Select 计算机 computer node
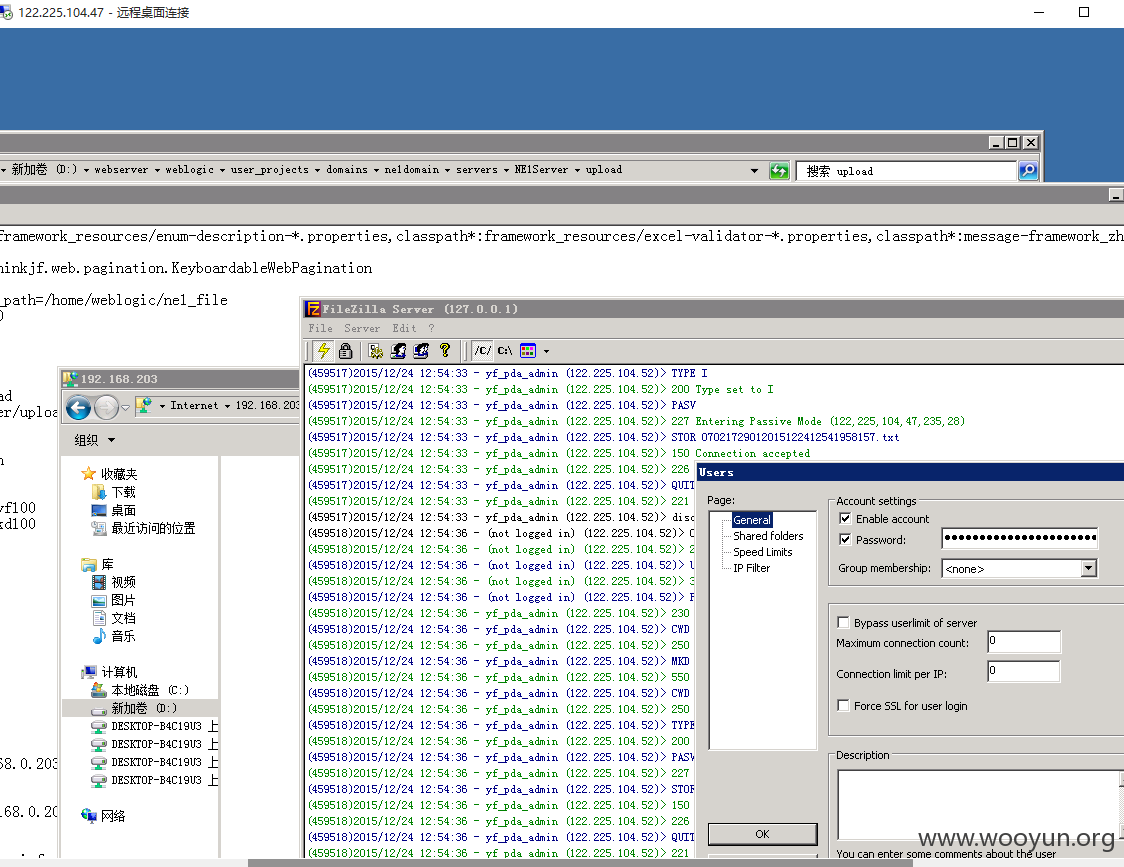 click(x=110, y=672)
